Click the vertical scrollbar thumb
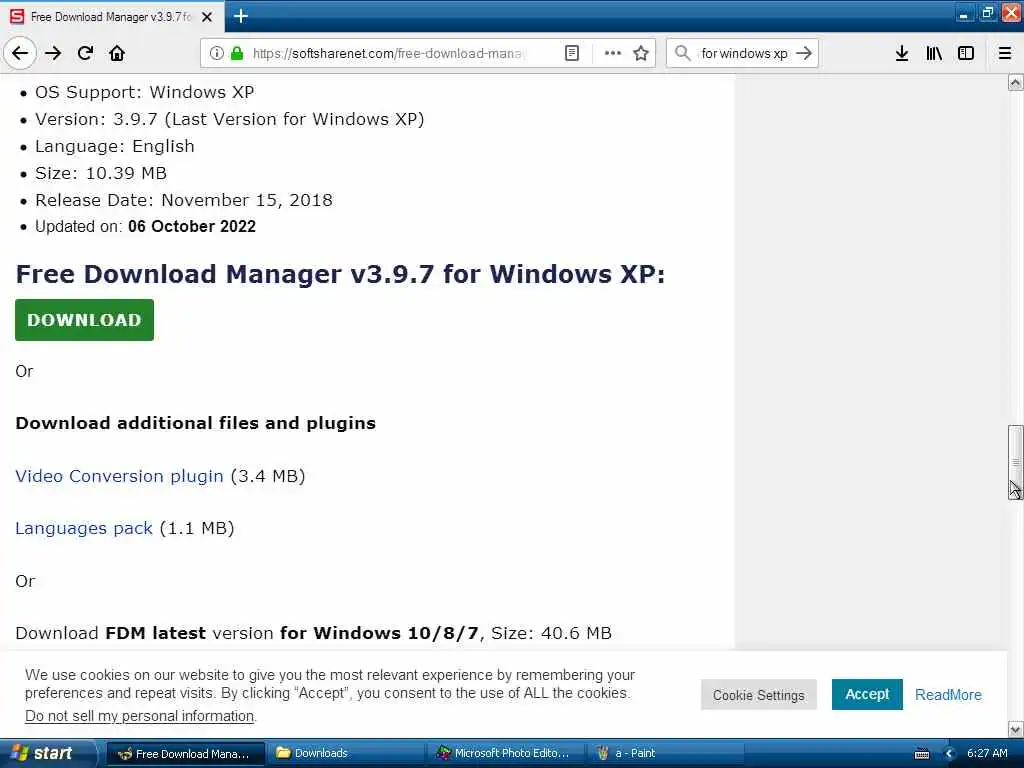Image resolution: width=1024 pixels, height=768 pixels. pyautogui.click(x=1015, y=462)
